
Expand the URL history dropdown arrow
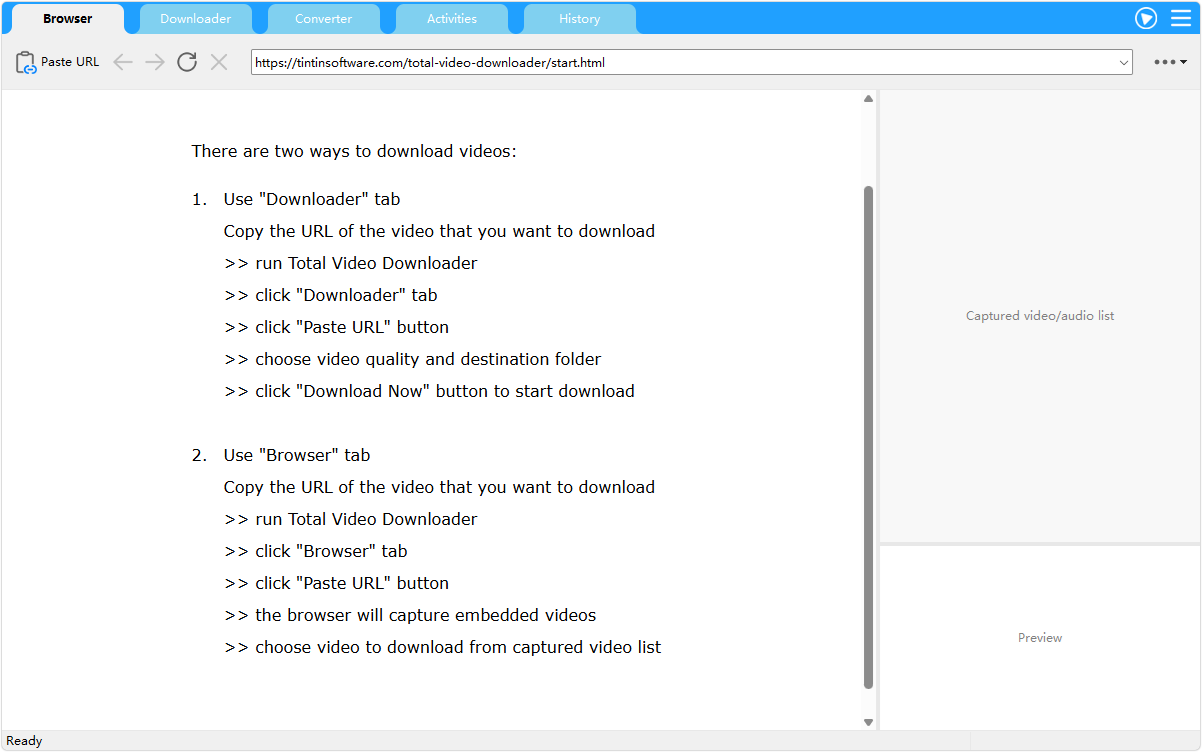point(1123,63)
